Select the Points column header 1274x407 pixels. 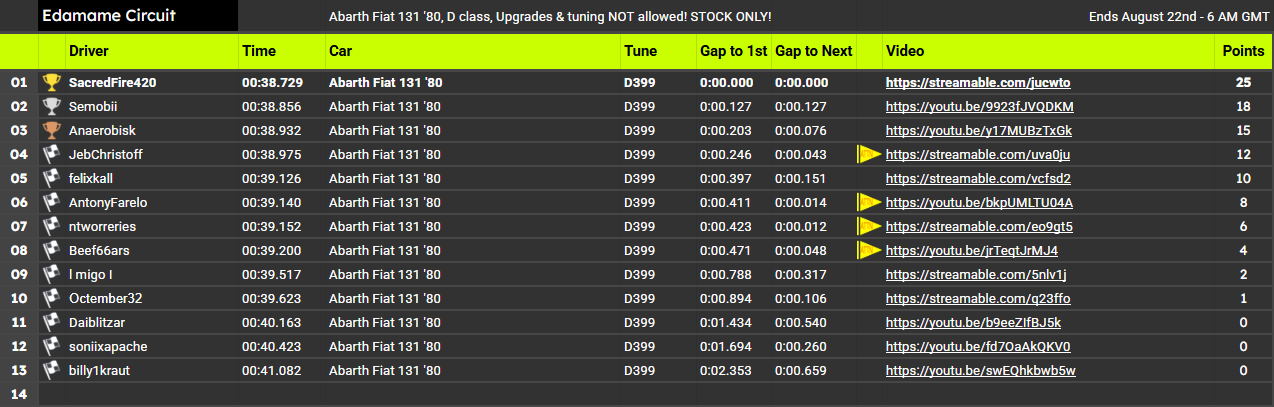(1243, 50)
